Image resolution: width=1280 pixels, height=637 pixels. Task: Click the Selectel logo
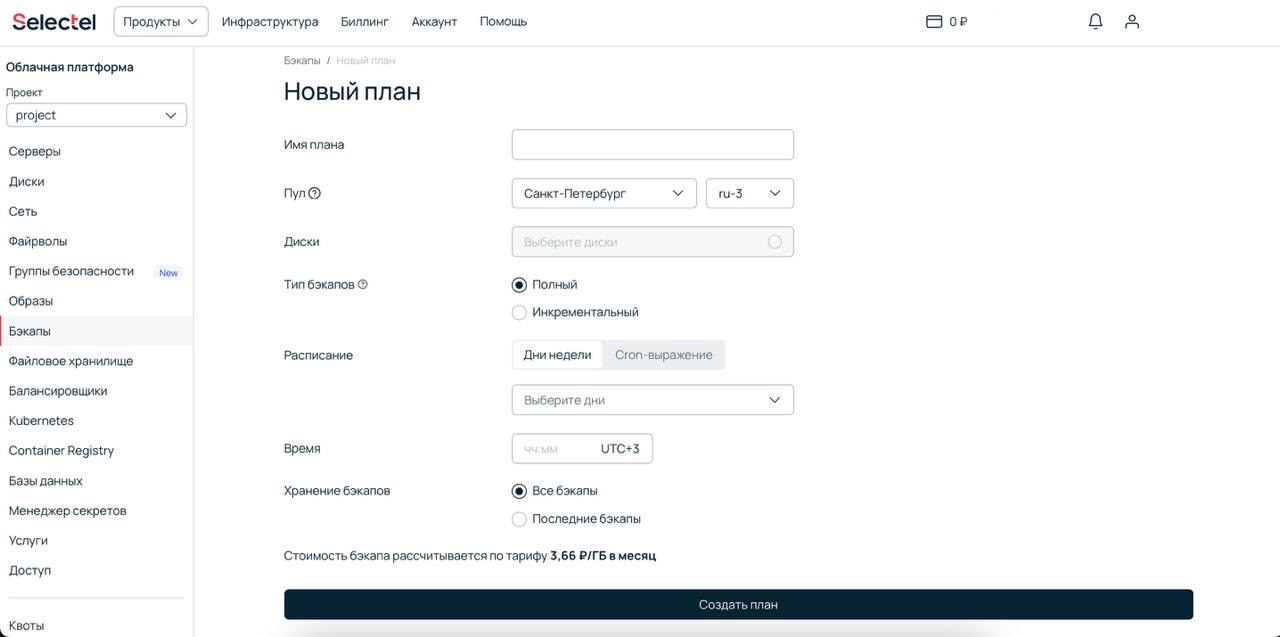[54, 21]
